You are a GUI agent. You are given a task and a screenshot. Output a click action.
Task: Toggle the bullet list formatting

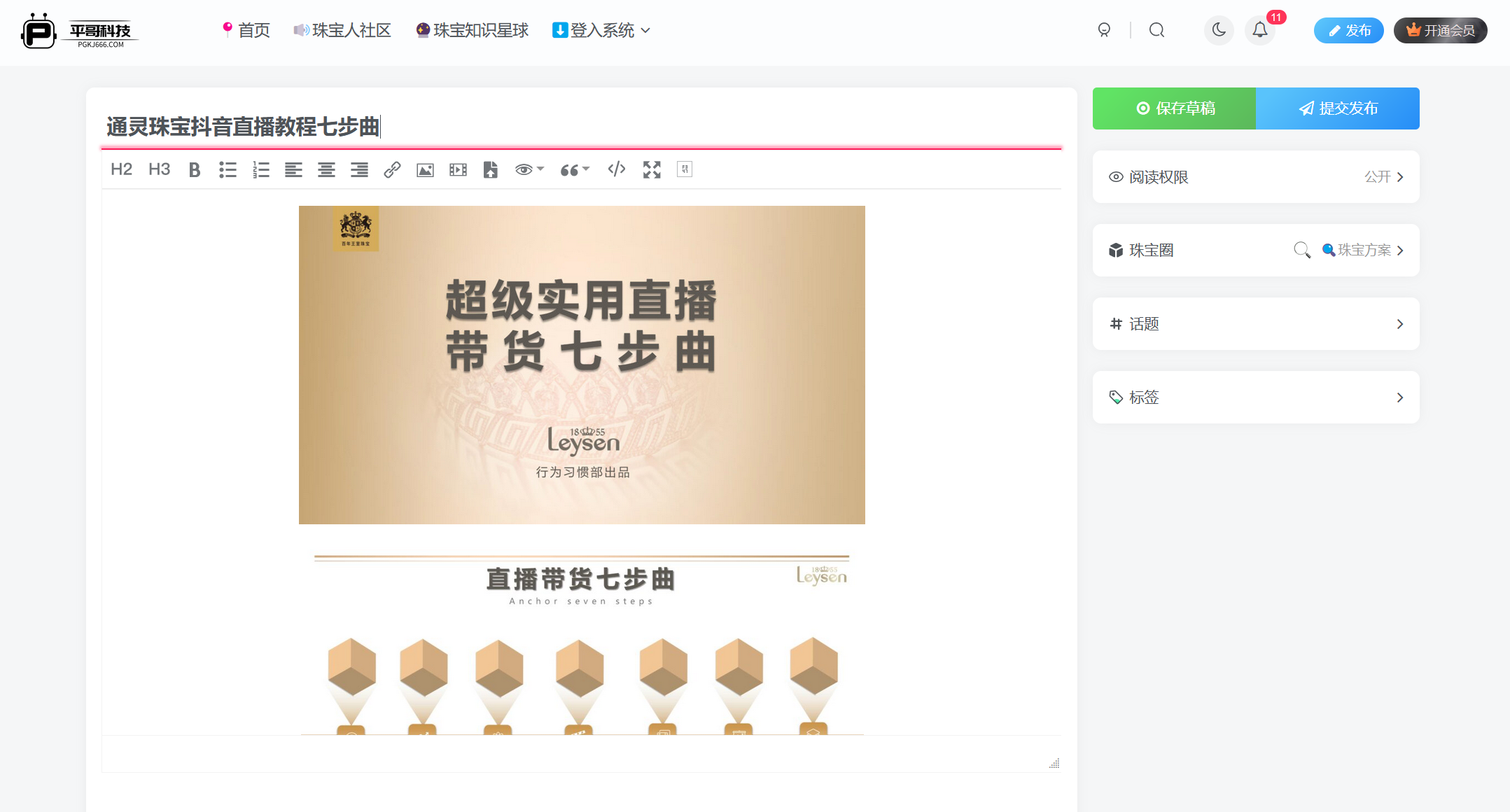click(228, 169)
